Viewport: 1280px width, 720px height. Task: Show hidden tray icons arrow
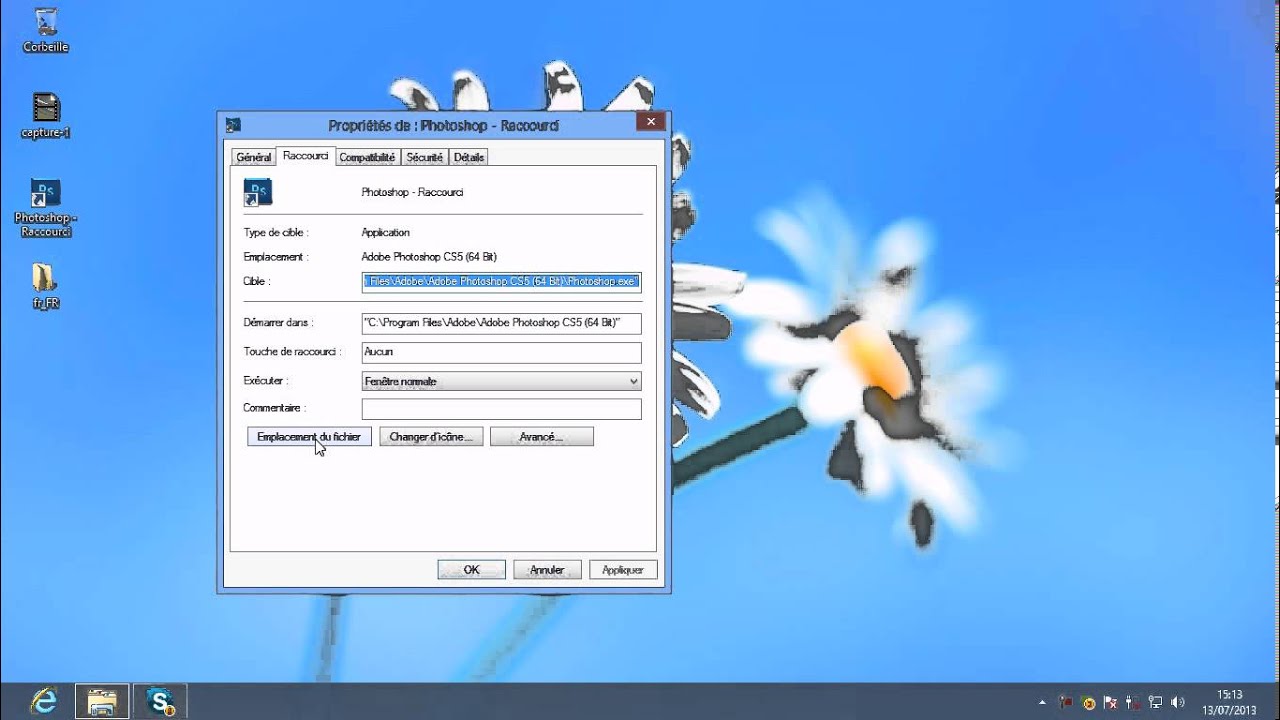[x=1043, y=702]
